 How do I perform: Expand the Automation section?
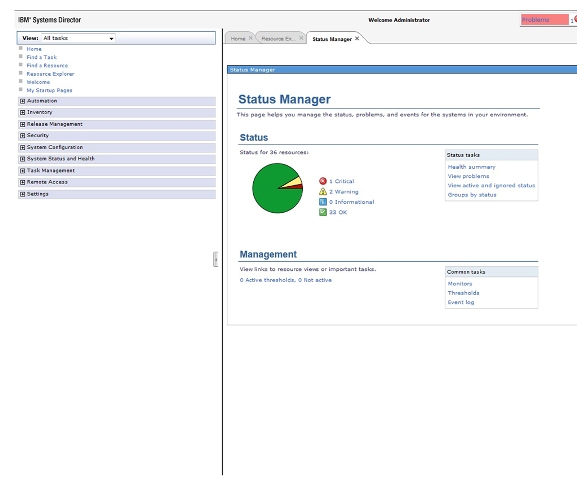pos(22,101)
